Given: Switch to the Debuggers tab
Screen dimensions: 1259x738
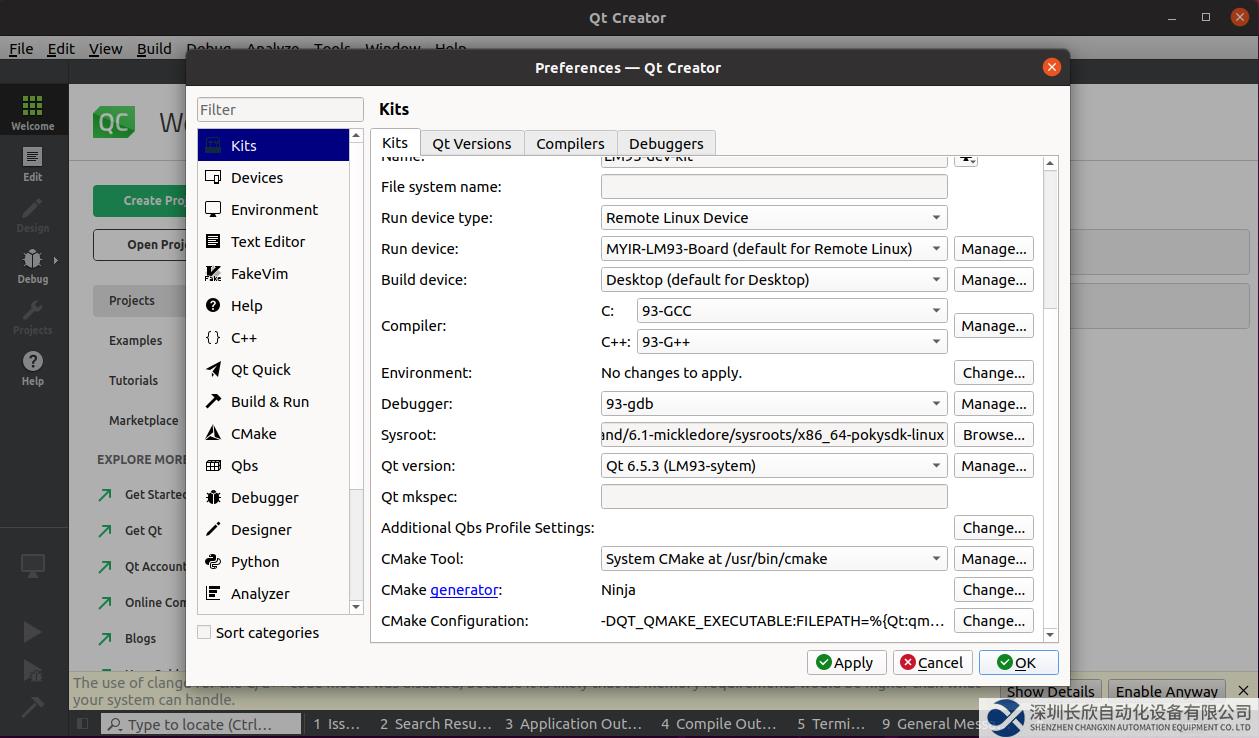Looking at the screenshot, I should pos(666,143).
